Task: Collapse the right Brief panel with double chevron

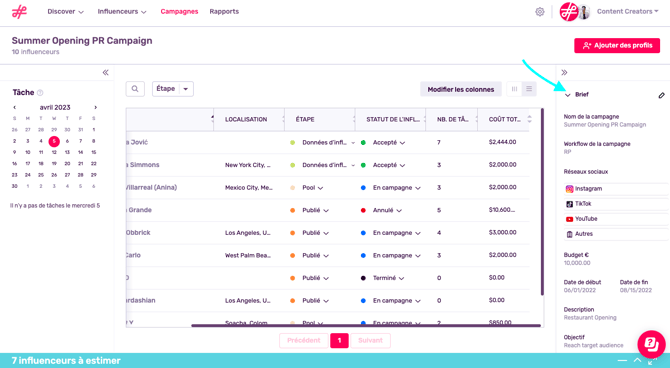Action: 564,73
